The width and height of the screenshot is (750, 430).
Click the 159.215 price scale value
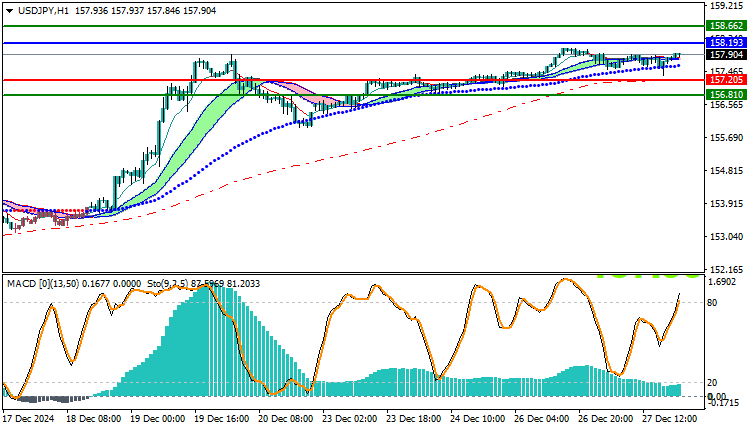point(727,6)
